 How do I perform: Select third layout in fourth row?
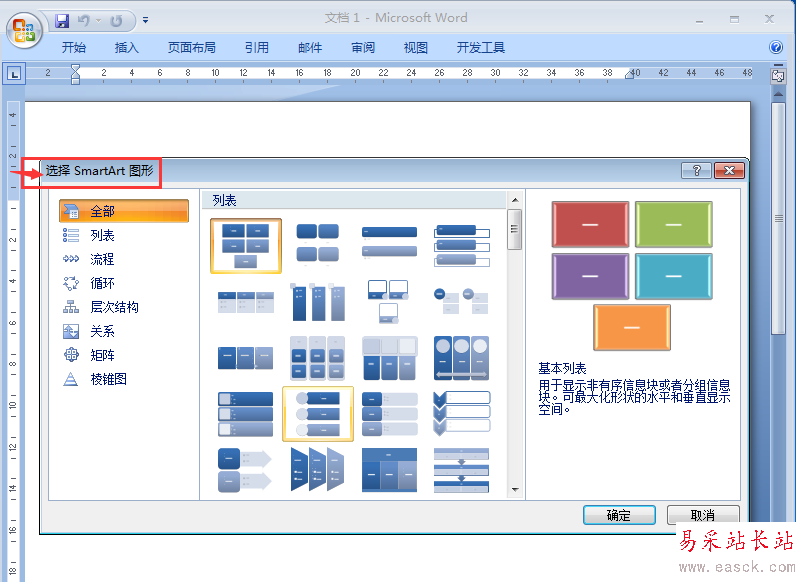pyautogui.click(x=389, y=413)
